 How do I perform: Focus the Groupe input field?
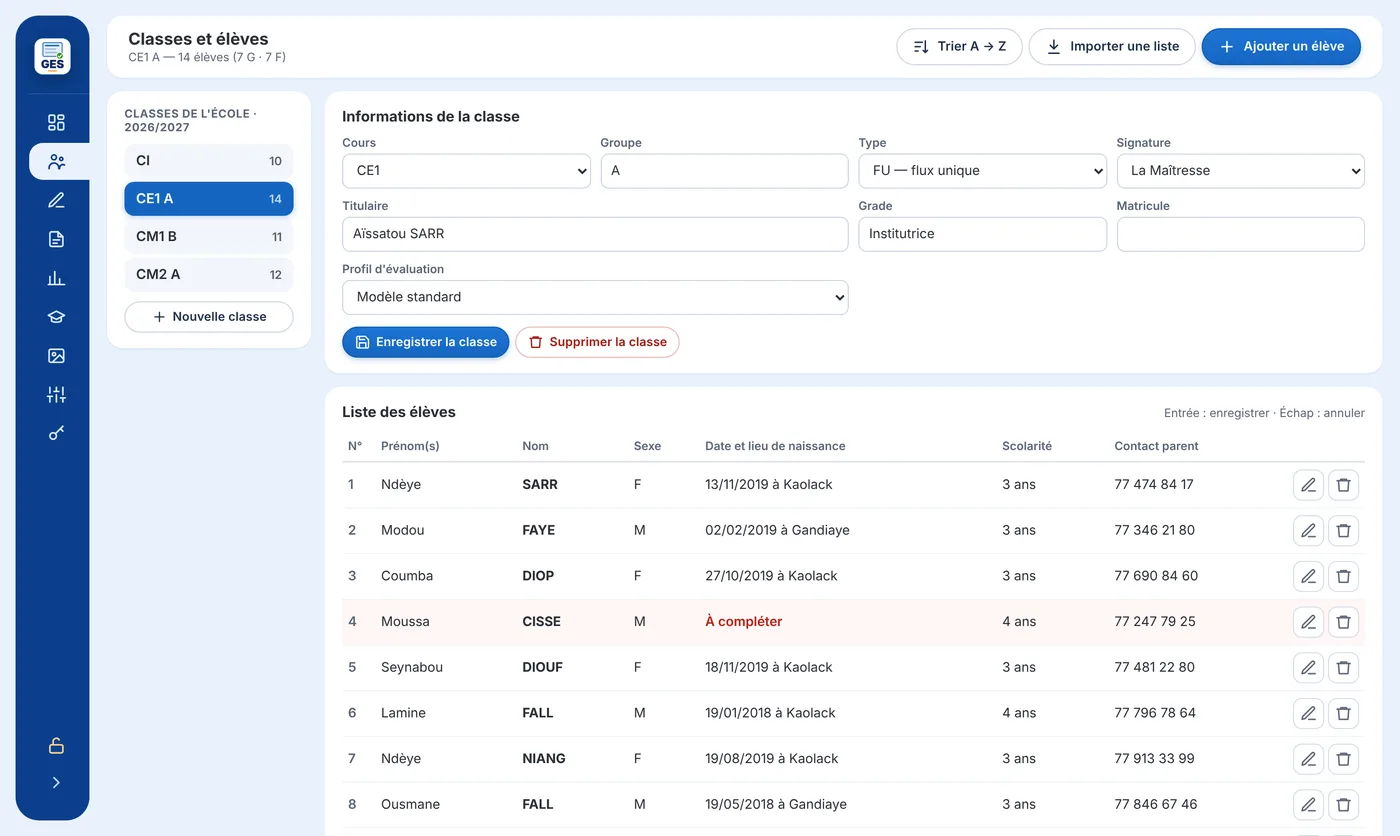point(724,171)
